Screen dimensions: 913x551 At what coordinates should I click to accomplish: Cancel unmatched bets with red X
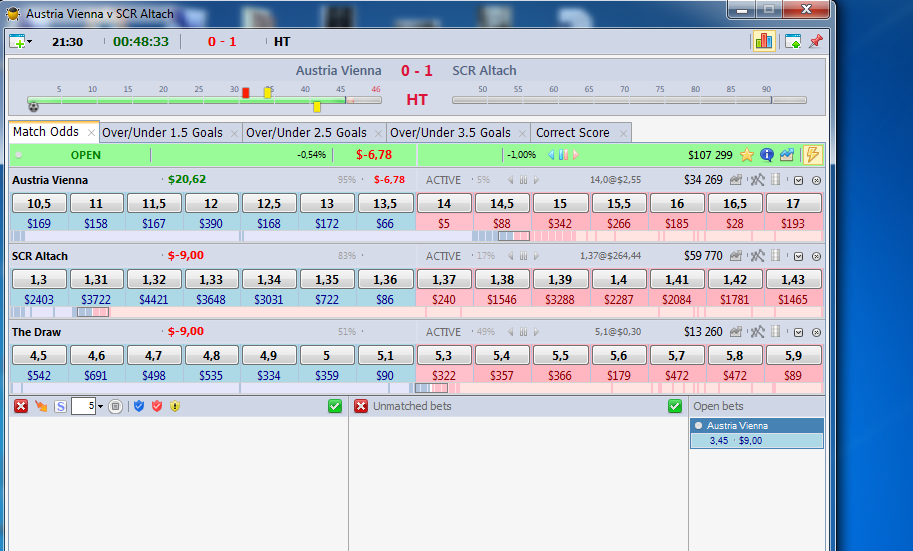361,406
